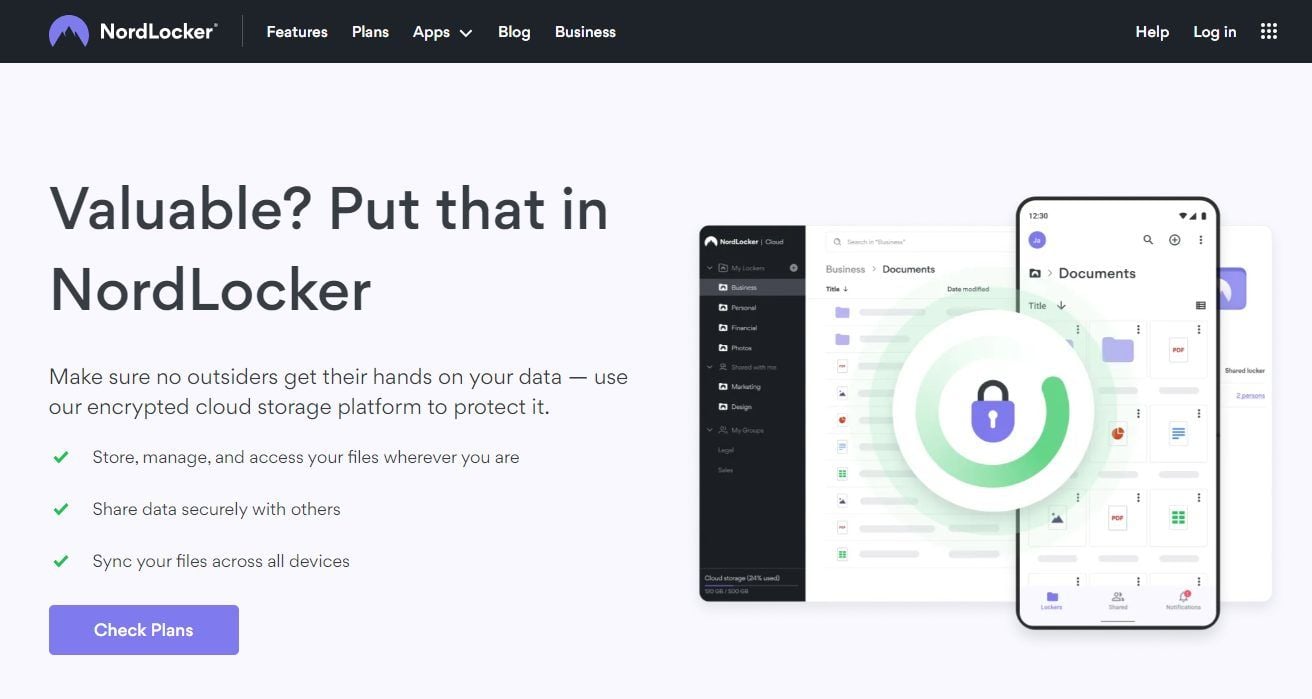This screenshot has height=699, width=1312.
Task: Click the NordLocker logo in the header
Action: pyautogui.click(x=133, y=31)
